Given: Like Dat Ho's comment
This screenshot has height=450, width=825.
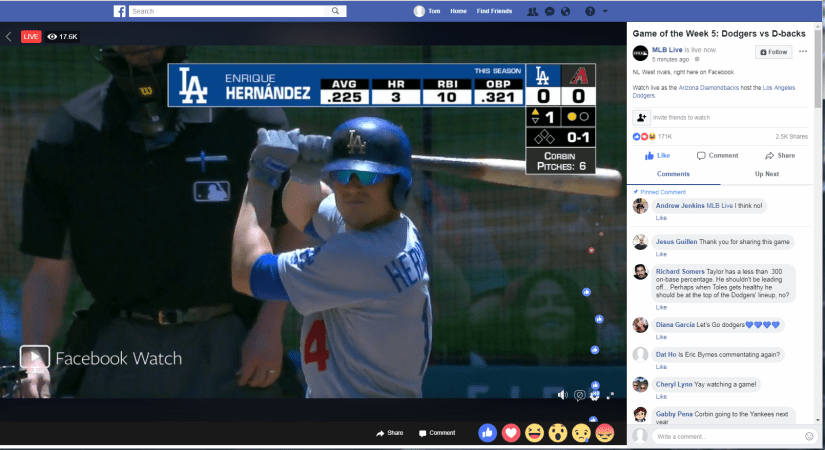Looking at the screenshot, I should (661, 367).
